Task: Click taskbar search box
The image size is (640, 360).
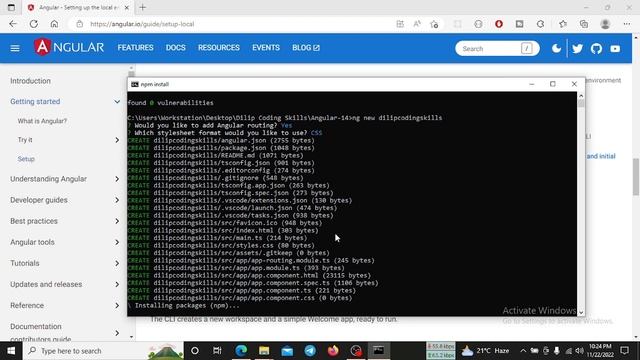Action: coord(103,351)
